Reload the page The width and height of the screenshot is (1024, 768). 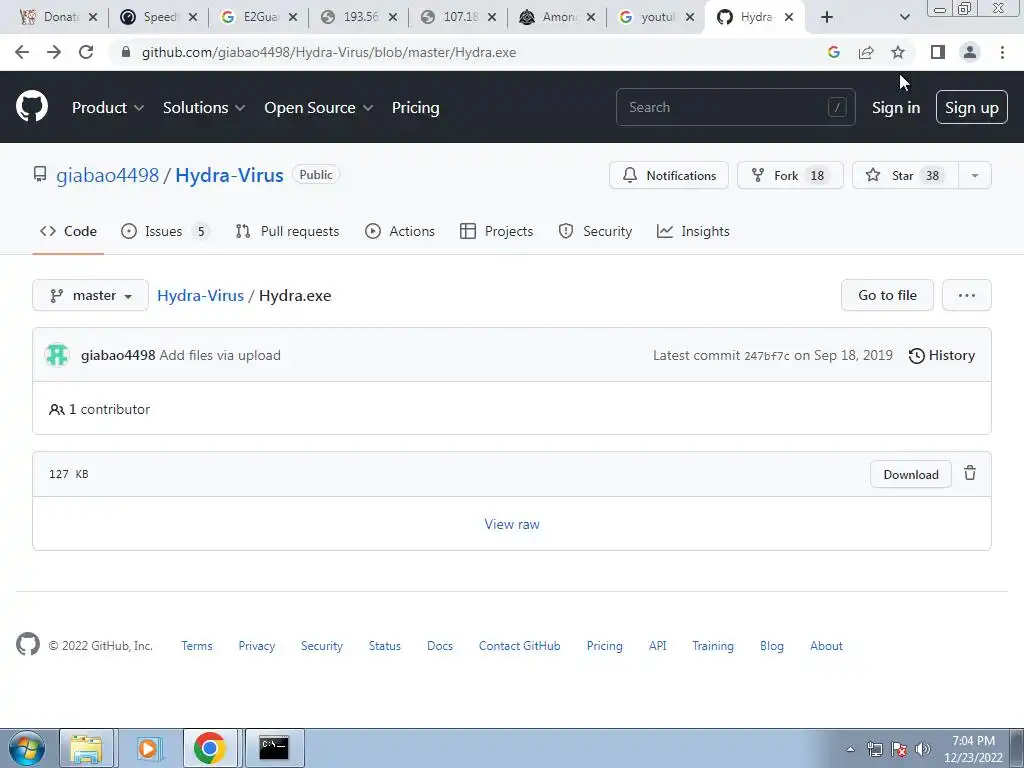pyautogui.click(x=86, y=52)
